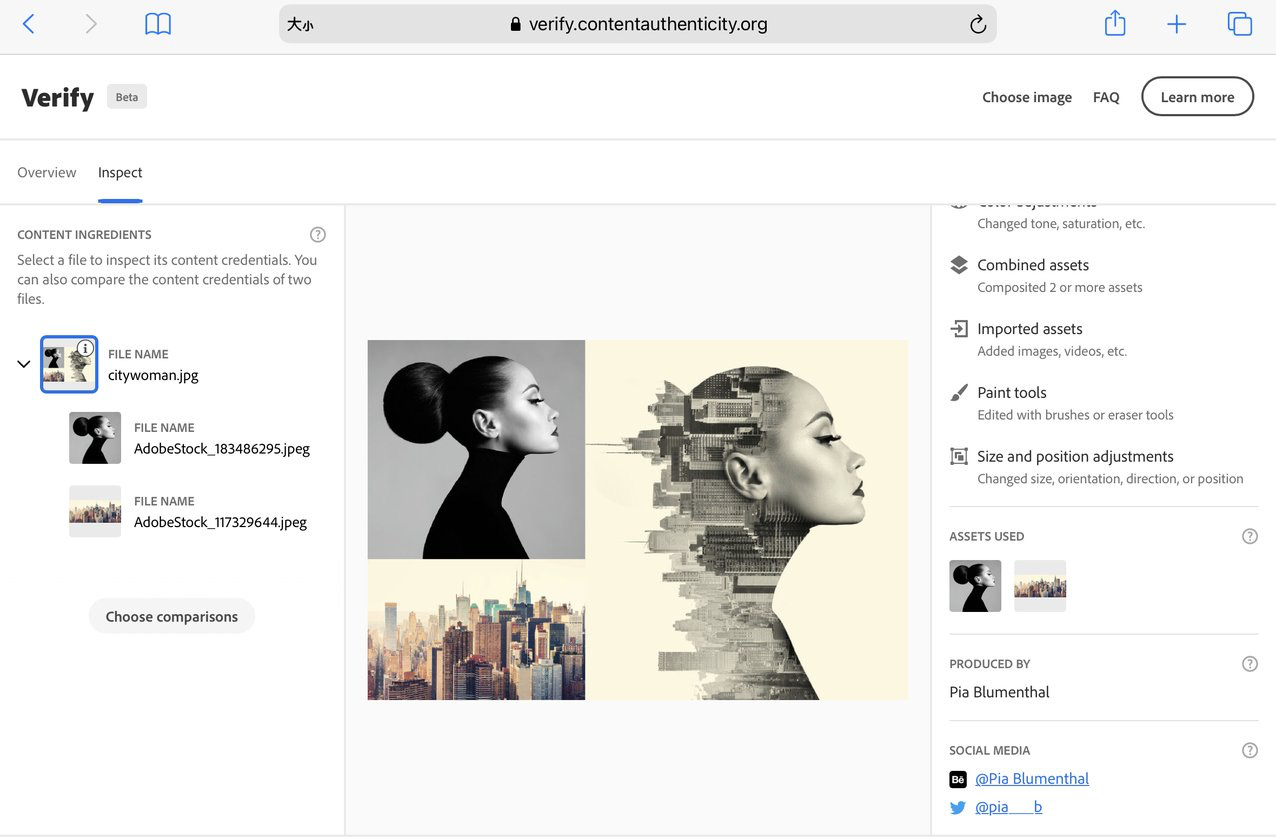Reload the page with refresh icon

[978, 25]
